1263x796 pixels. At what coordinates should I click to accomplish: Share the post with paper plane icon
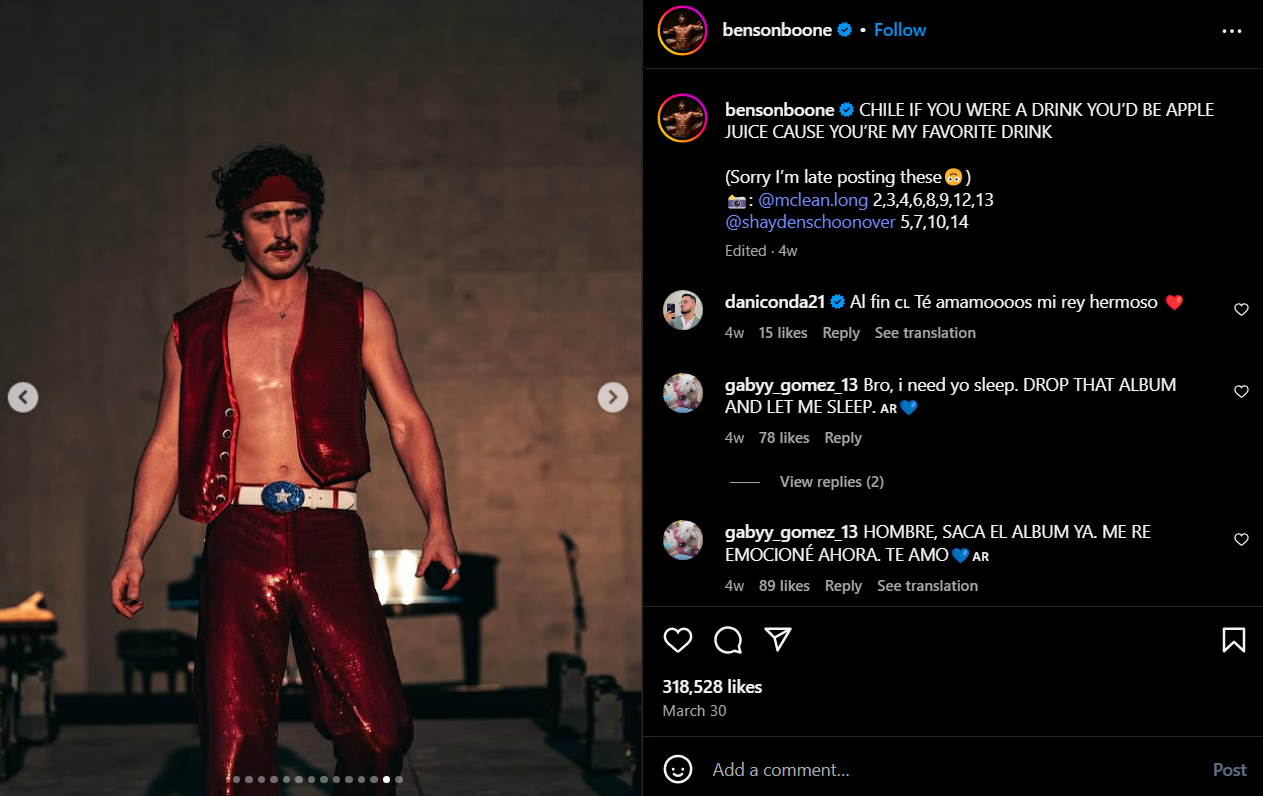(778, 640)
